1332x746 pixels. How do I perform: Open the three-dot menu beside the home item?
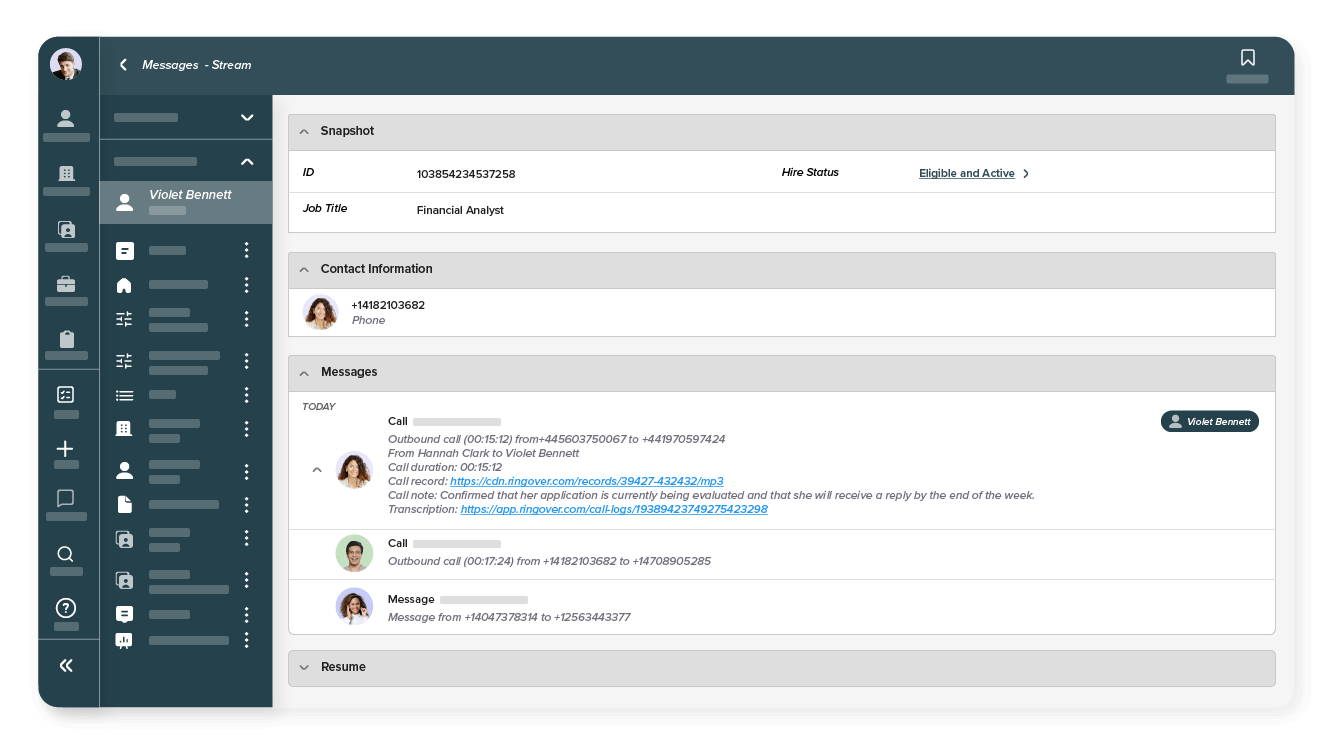pos(246,284)
